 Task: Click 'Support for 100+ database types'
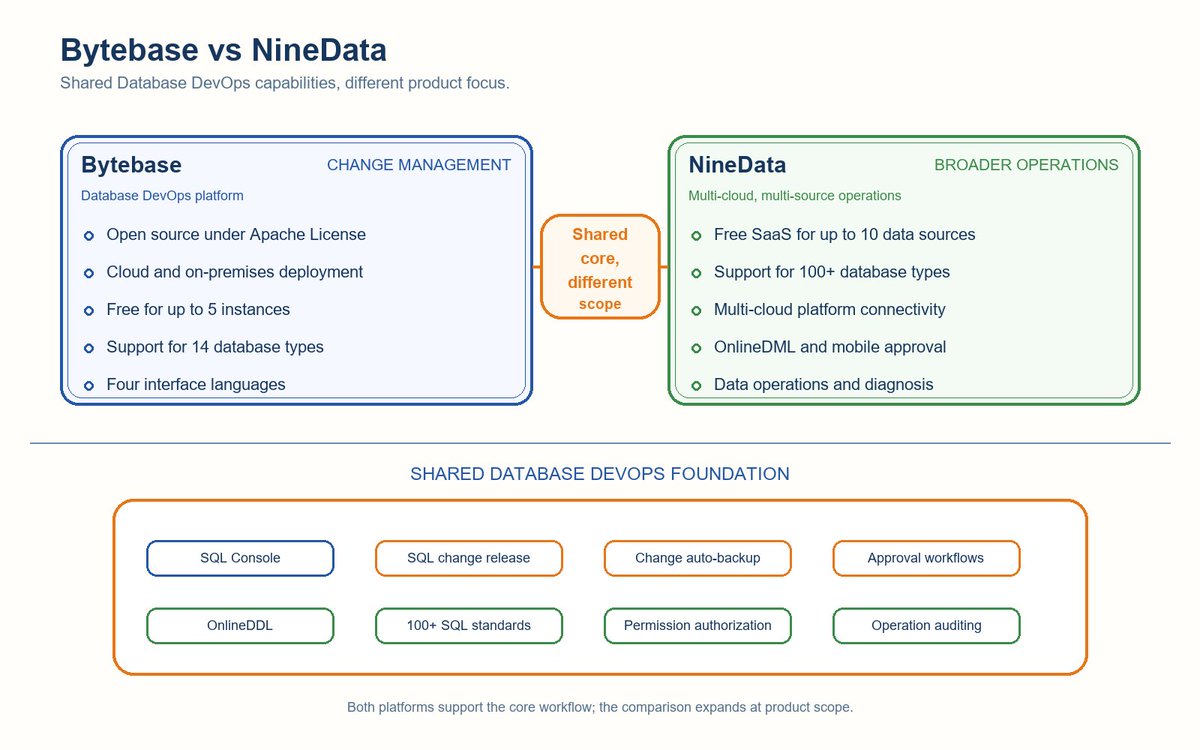click(x=832, y=272)
